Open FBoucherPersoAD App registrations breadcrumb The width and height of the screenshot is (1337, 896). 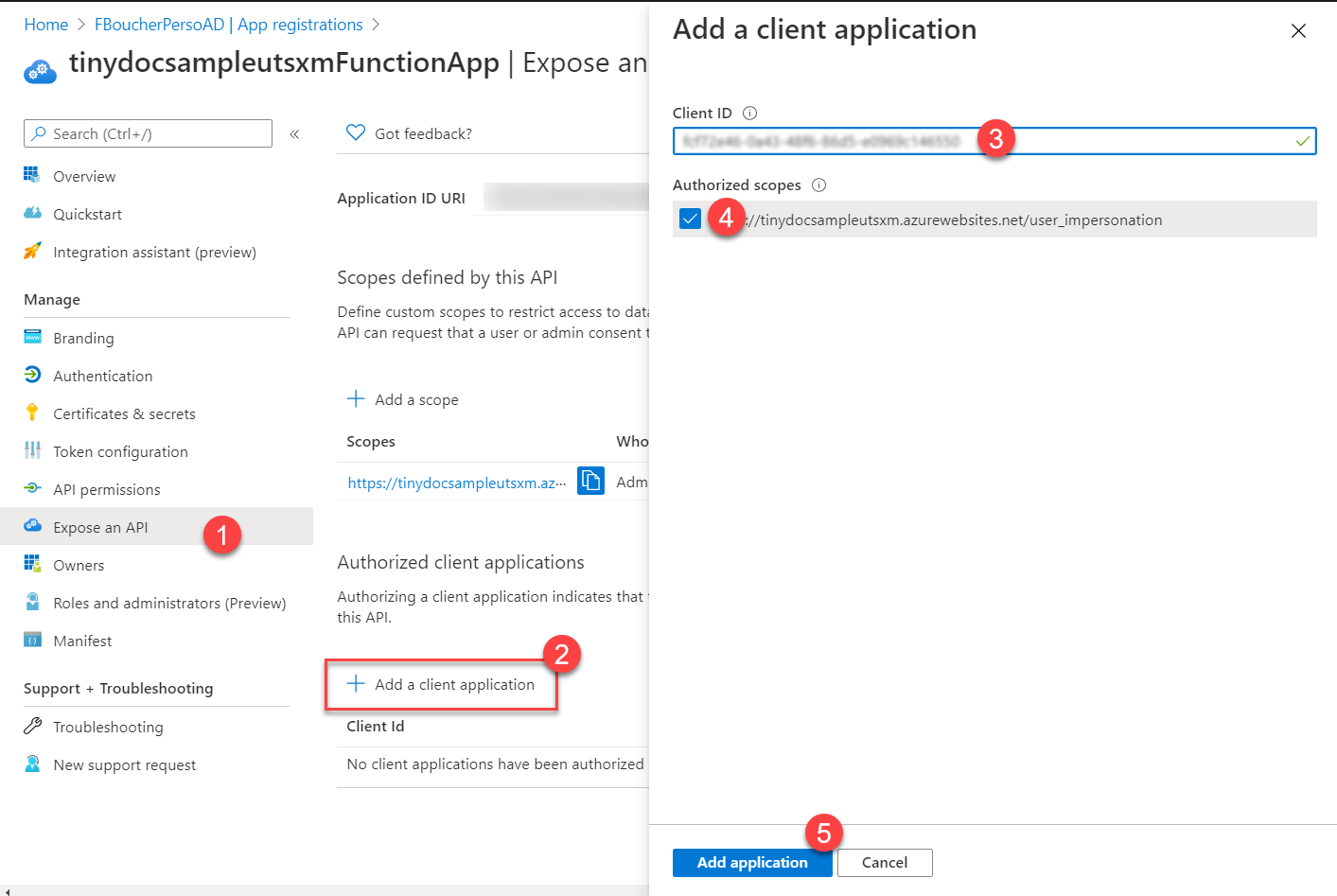[x=228, y=25]
